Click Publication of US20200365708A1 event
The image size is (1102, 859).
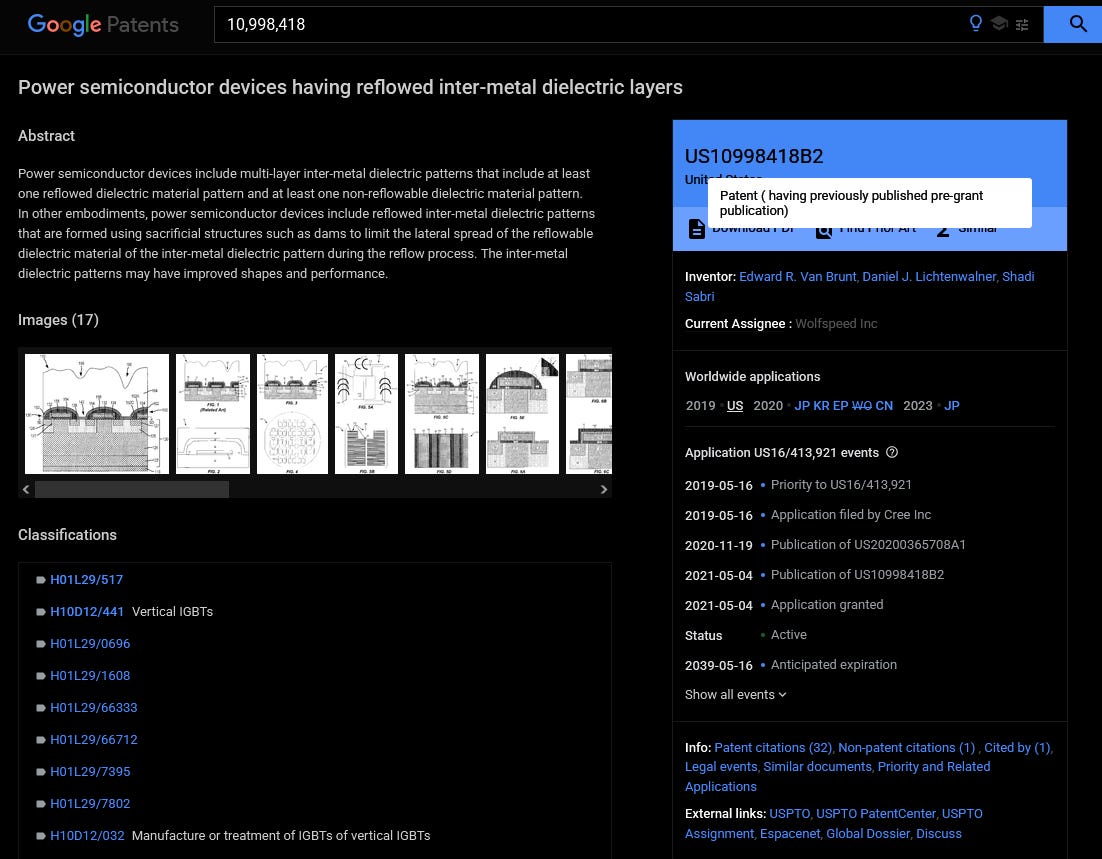pos(868,545)
